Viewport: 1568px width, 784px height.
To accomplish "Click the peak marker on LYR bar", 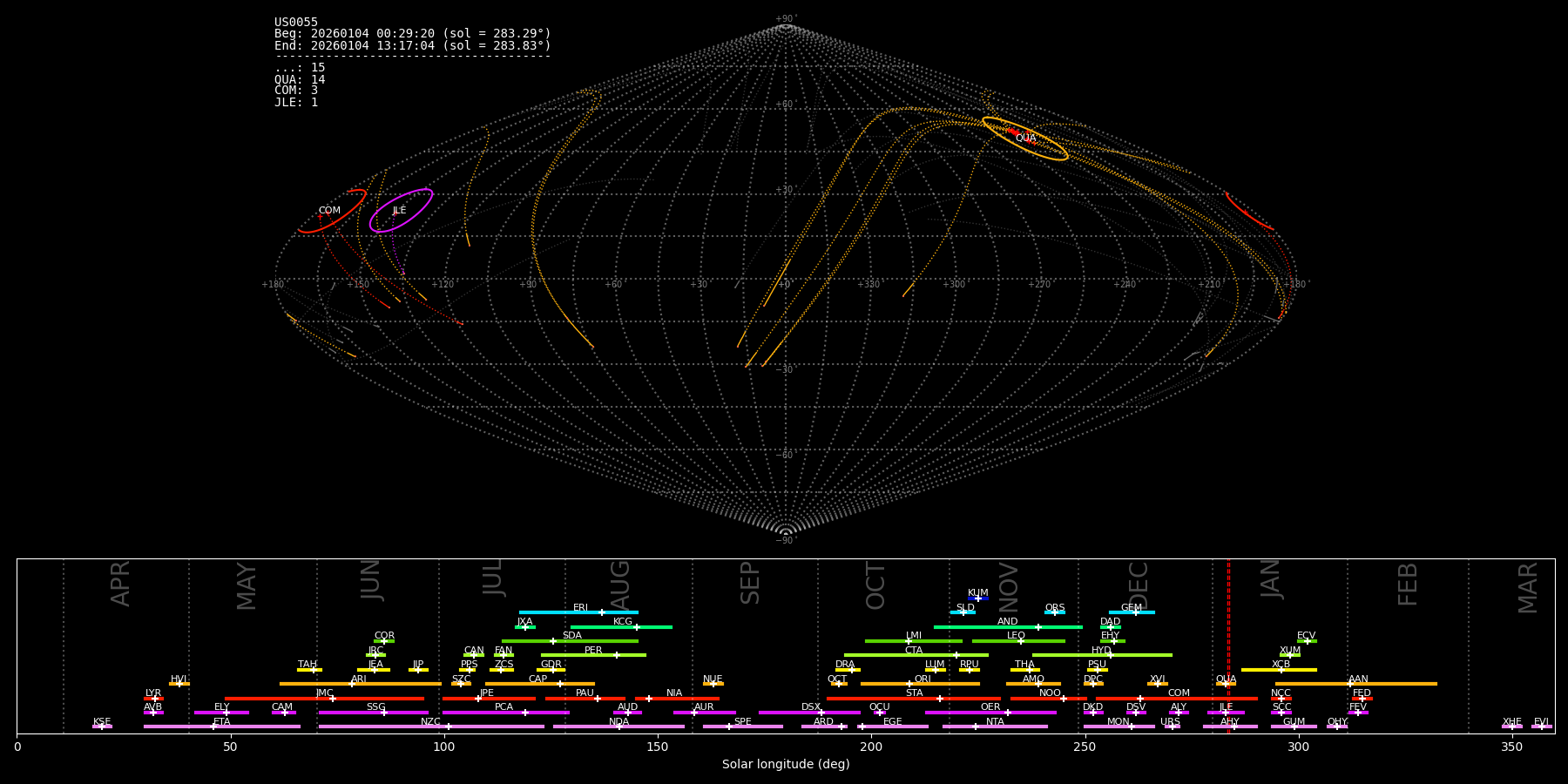I will (155, 699).
